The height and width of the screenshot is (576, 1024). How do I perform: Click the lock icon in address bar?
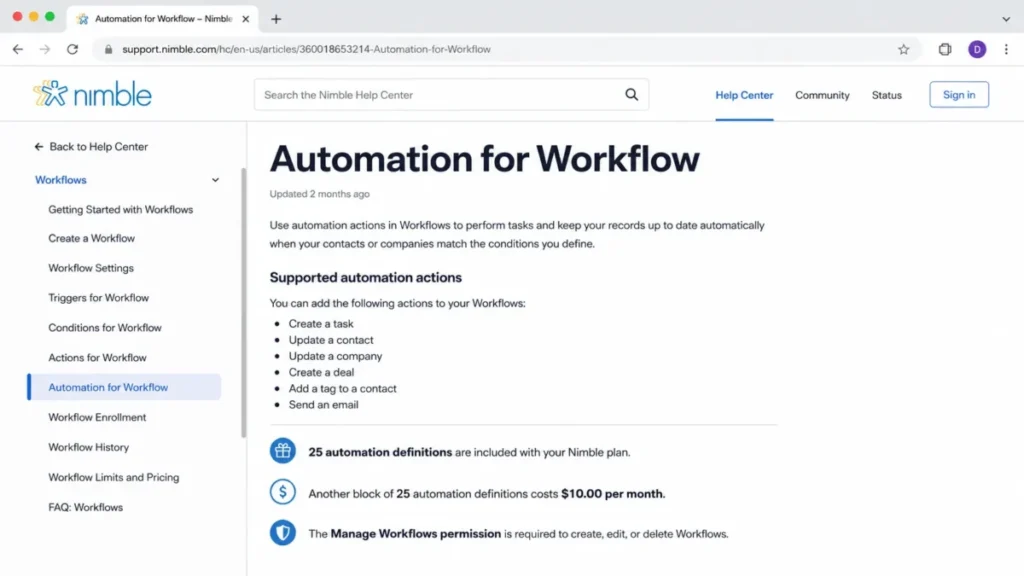108,49
